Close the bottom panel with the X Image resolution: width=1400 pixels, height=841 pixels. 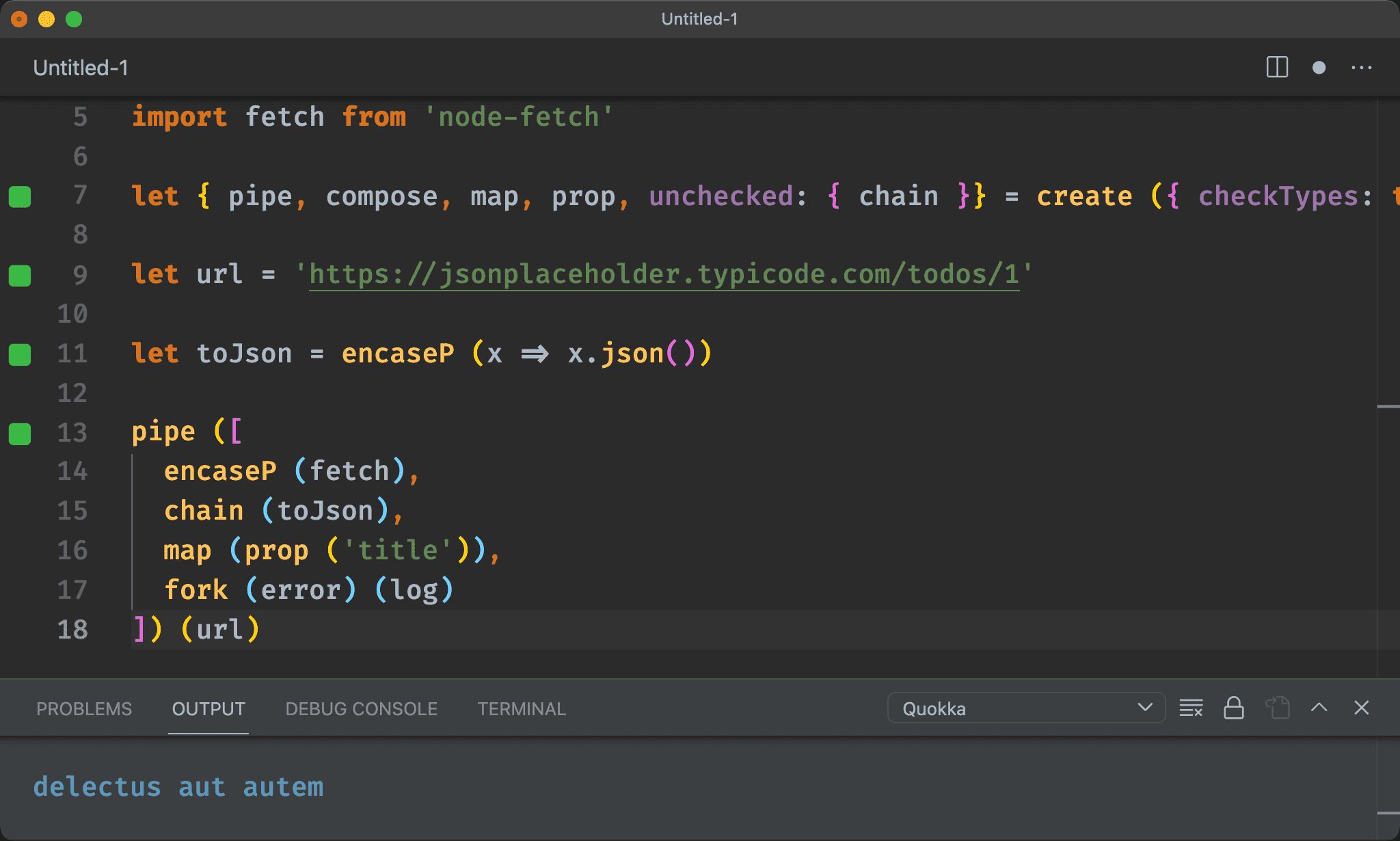pyautogui.click(x=1362, y=708)
